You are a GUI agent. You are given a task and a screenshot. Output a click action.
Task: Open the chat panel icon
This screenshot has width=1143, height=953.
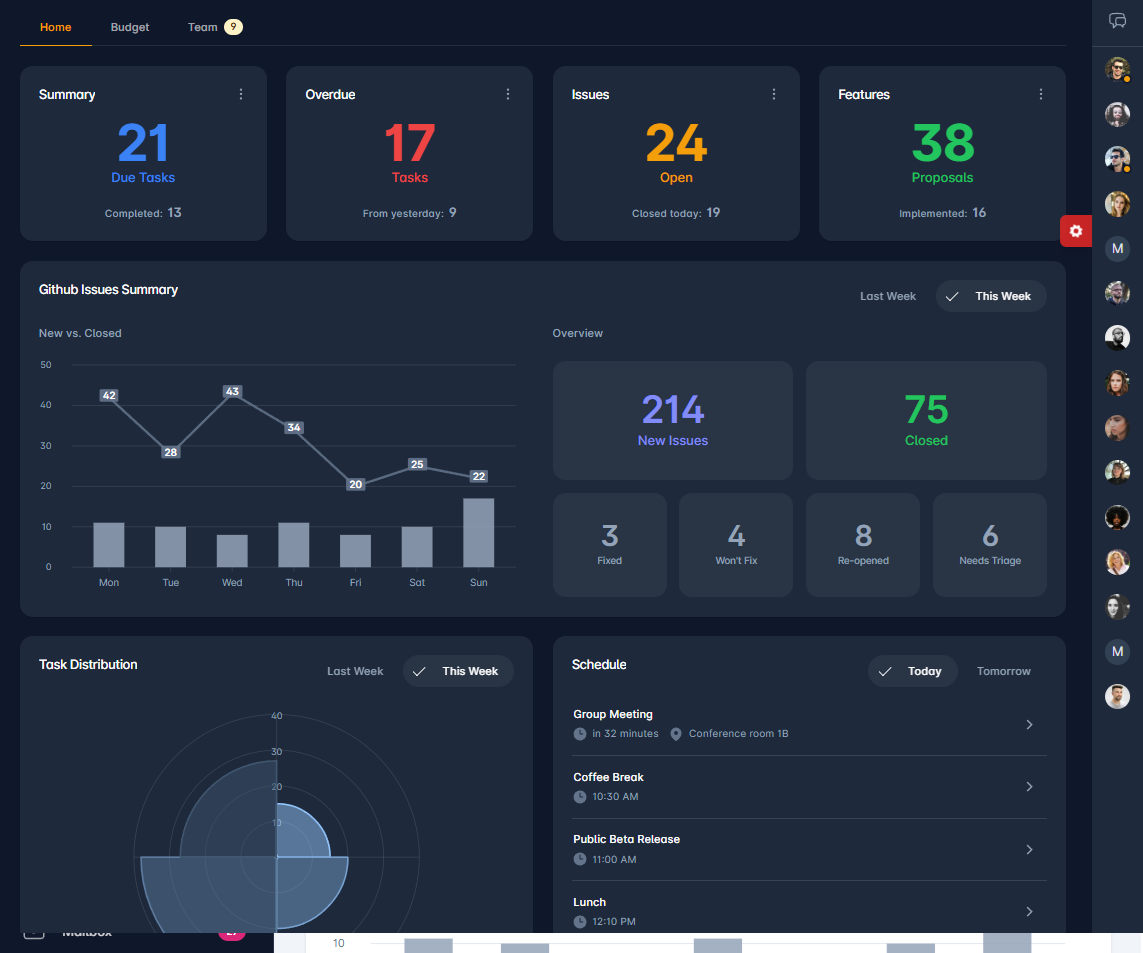[x=1117, y=21]
